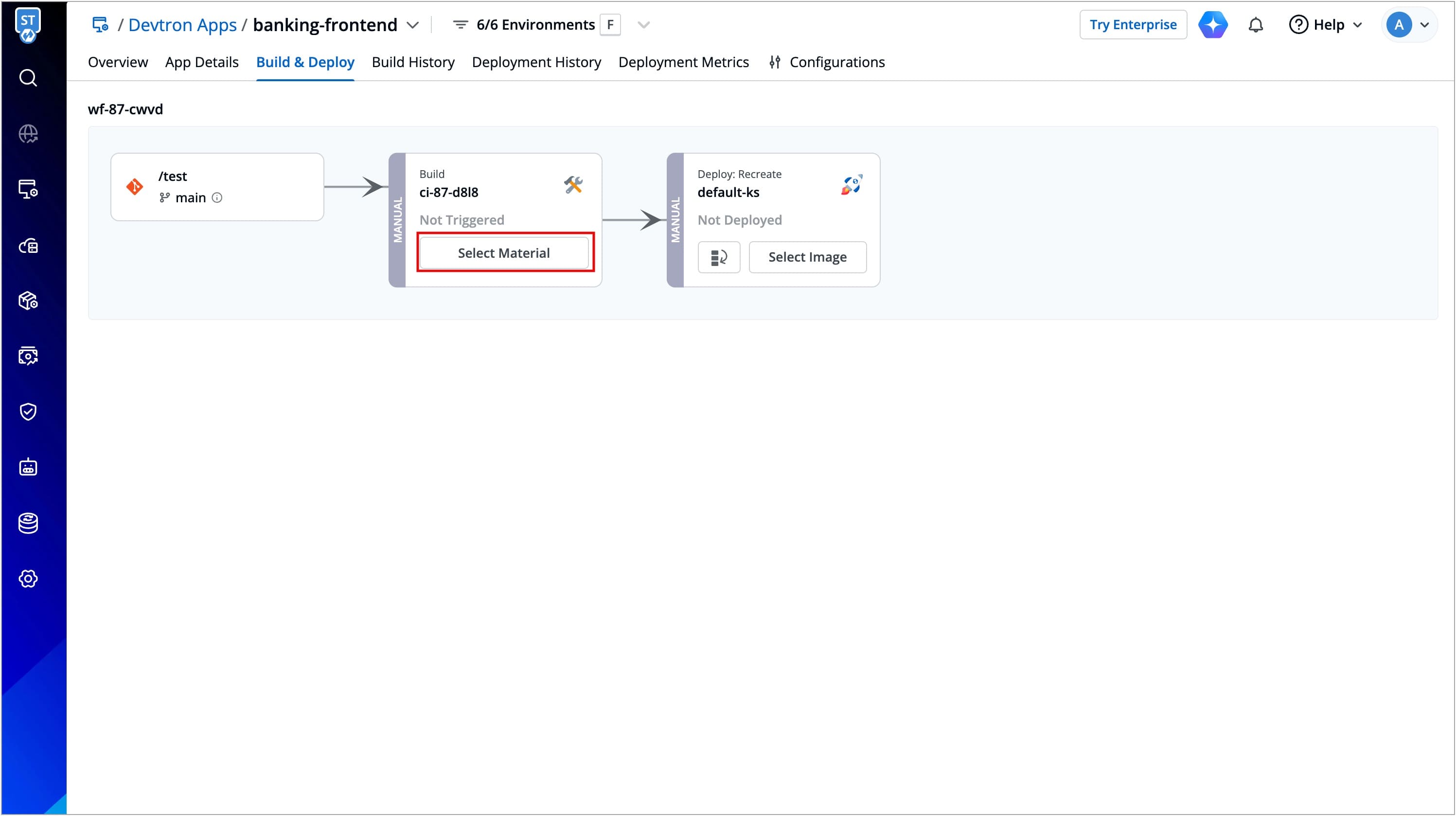Screen dimensions: 1456x816
Task: Open the sparkle AI assistant icon
Action: click(x=1212, y=25)
